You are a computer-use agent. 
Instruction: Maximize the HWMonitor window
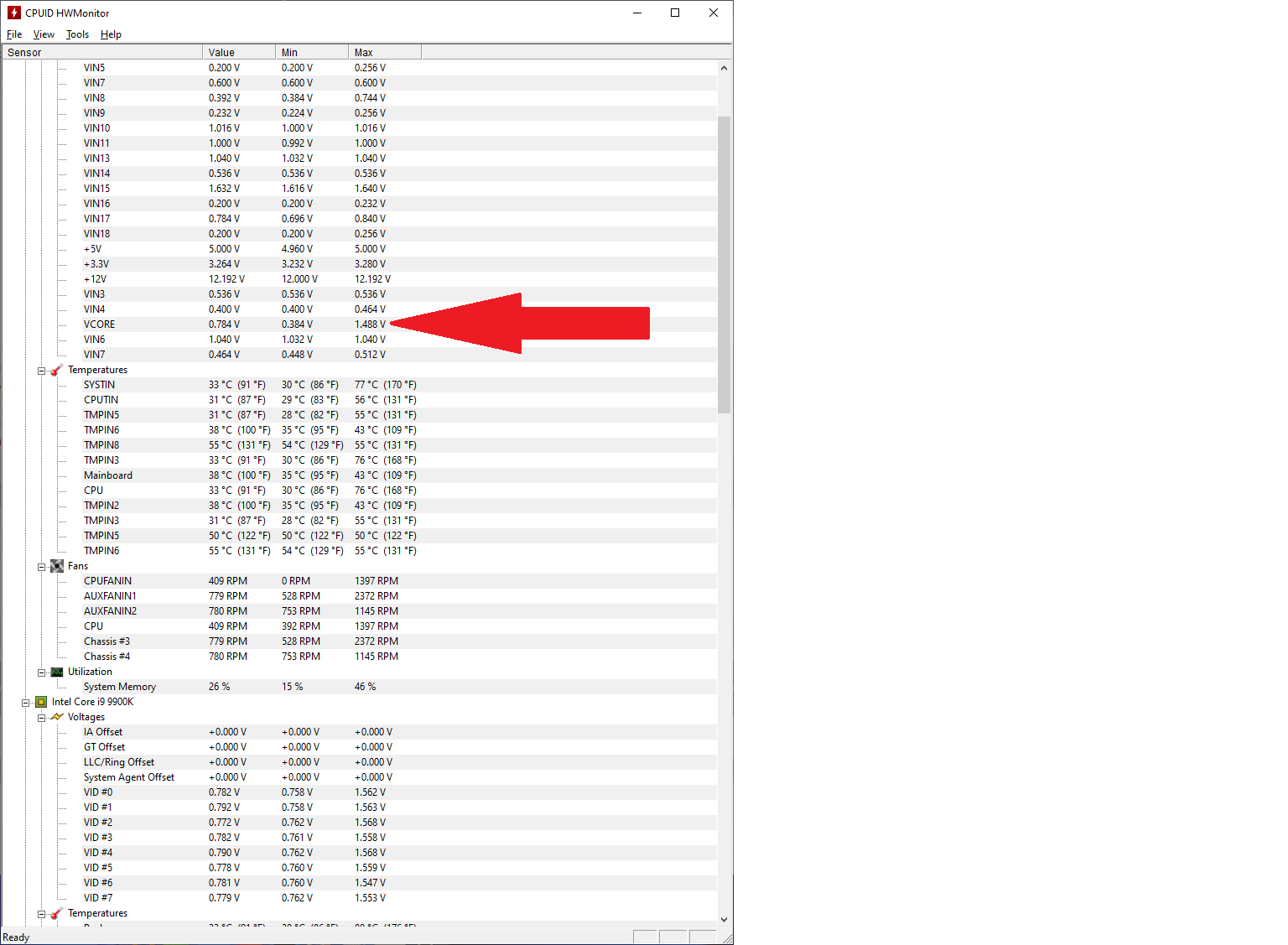tap(675, 13)
